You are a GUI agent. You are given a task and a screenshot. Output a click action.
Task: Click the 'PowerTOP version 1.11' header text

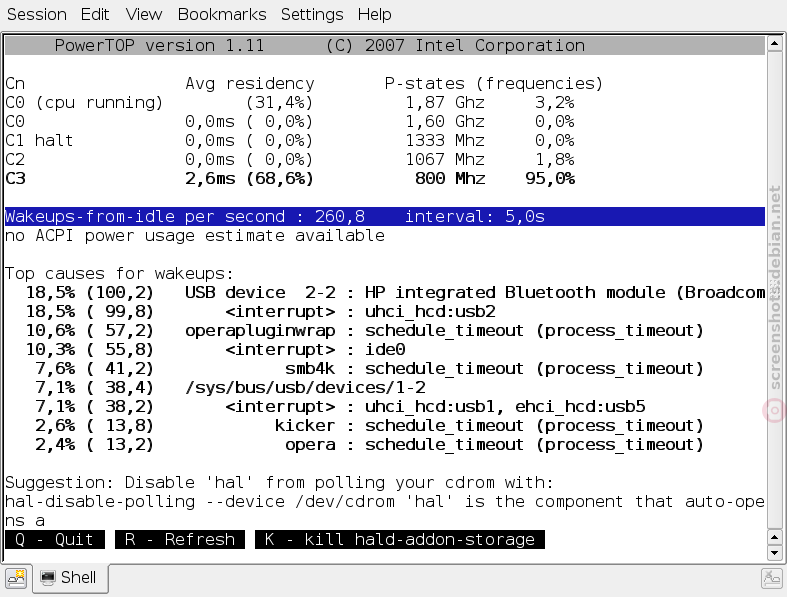point(159,46)
